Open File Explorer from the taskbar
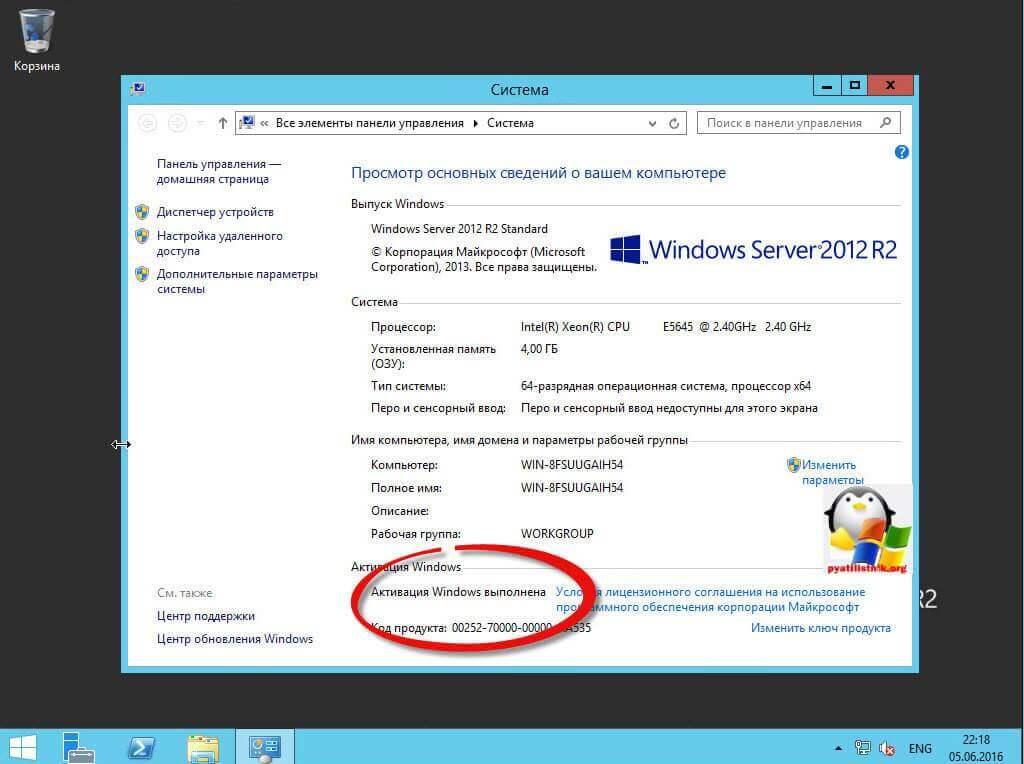 203,747
